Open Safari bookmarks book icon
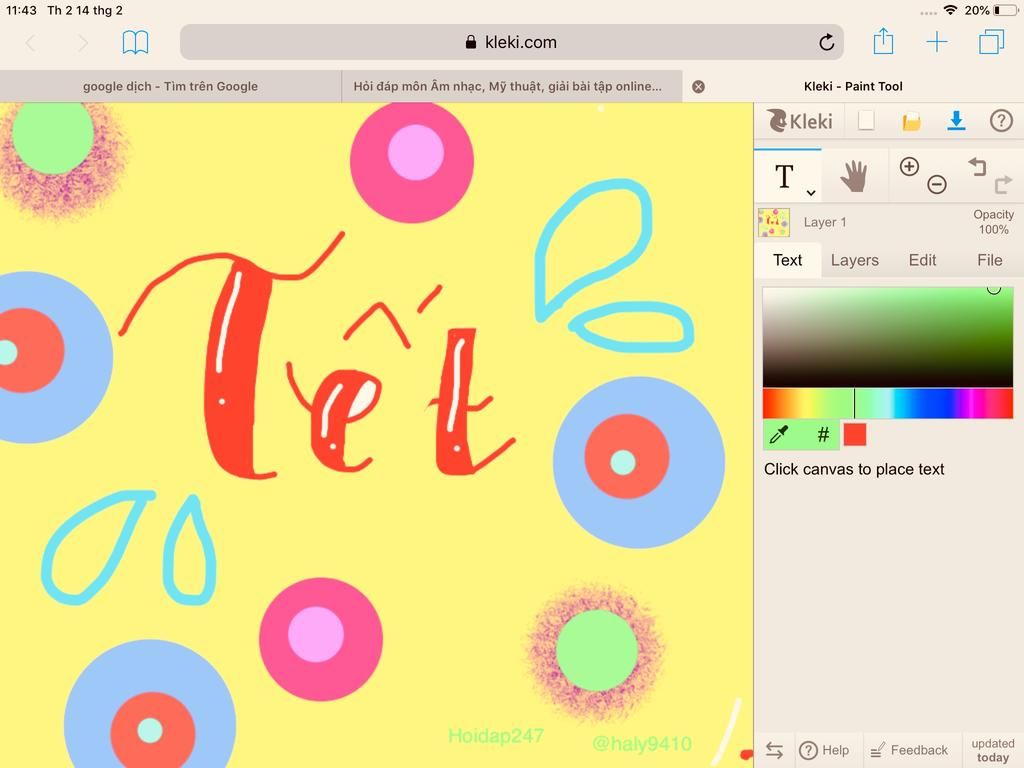This screenshot has width=1024, height=768. tap(135, 42)
